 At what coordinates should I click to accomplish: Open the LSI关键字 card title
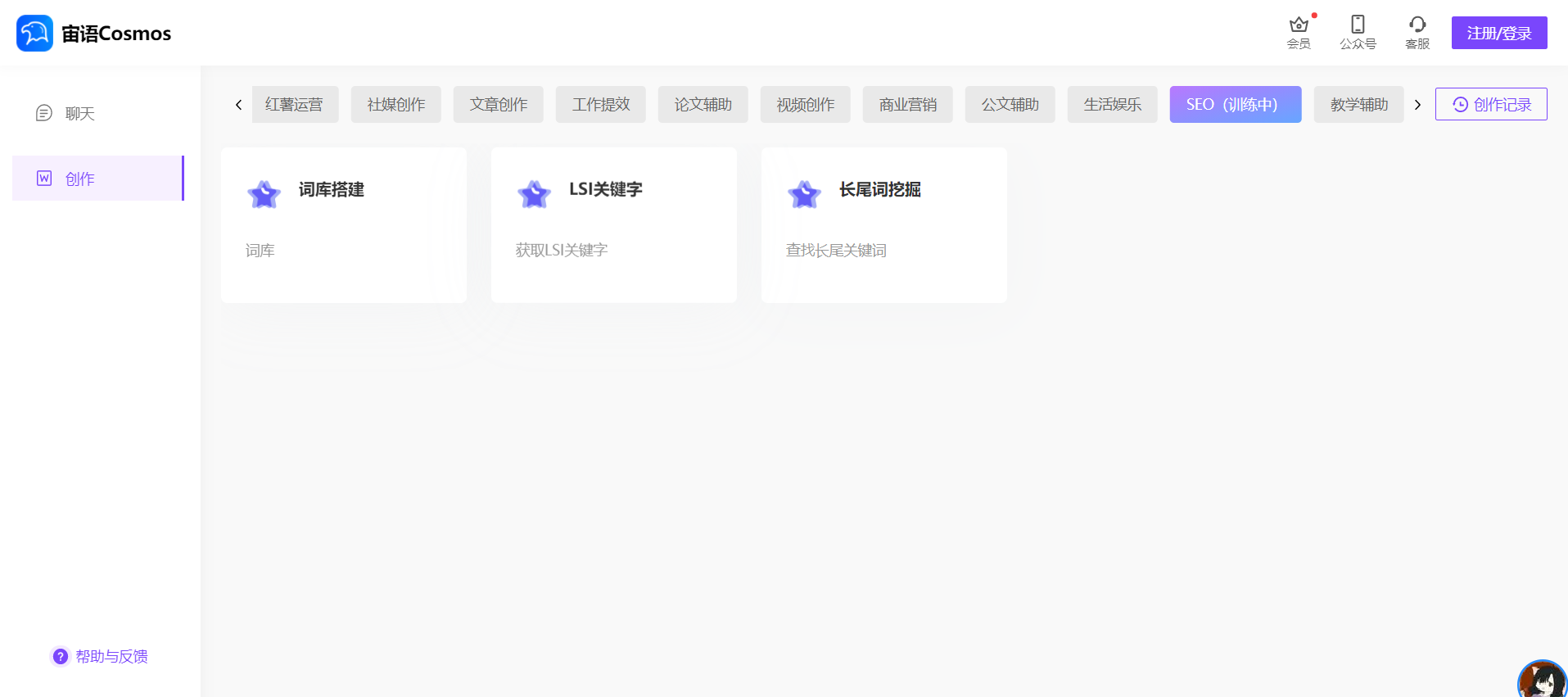(x=606, y=189)
